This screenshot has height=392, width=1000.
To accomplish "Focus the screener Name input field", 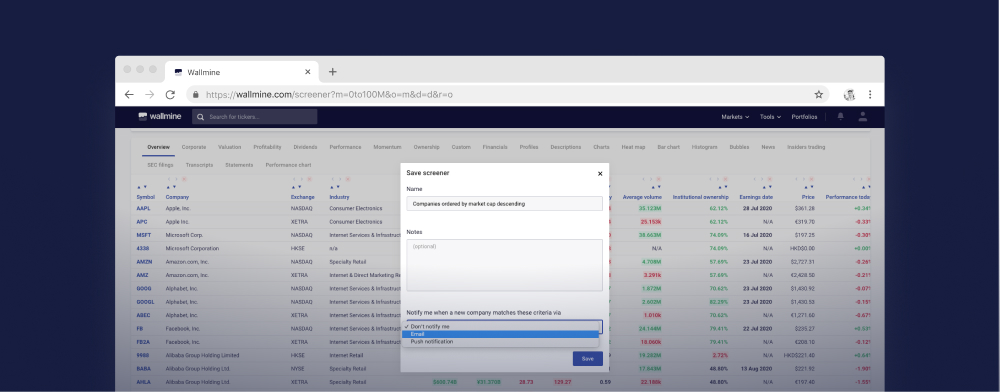I will pyautogui.click(x=504, y=204).
